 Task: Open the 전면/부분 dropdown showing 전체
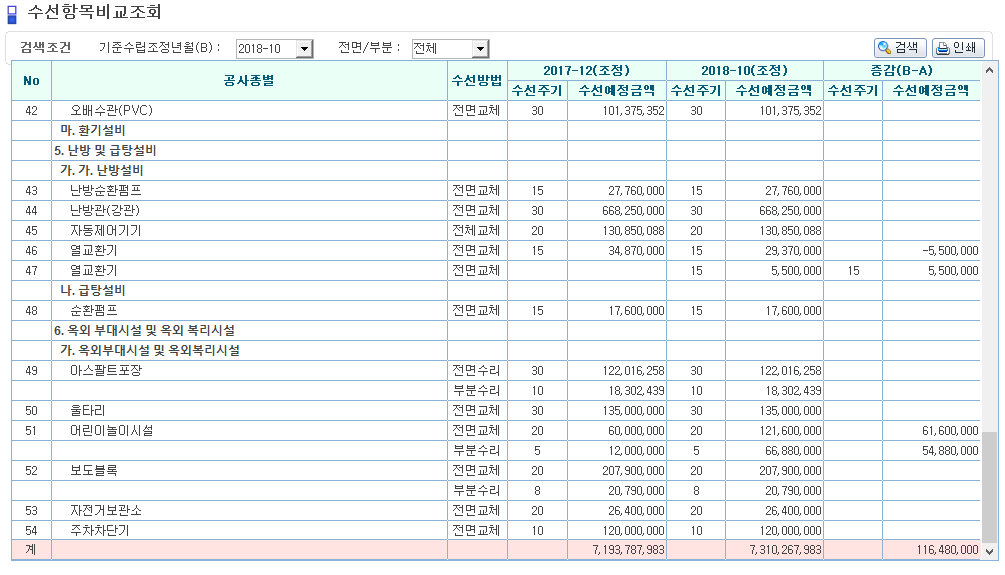coord(450,49)
